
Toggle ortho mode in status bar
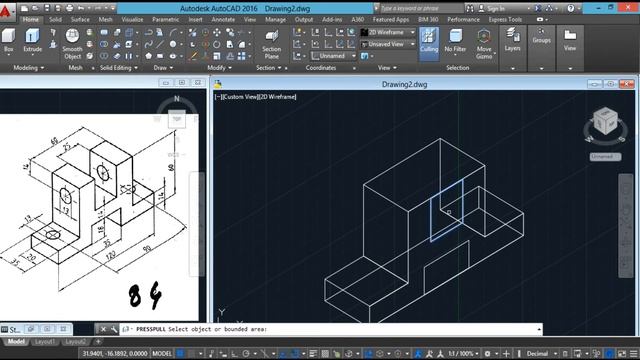(x=235, y=353)
